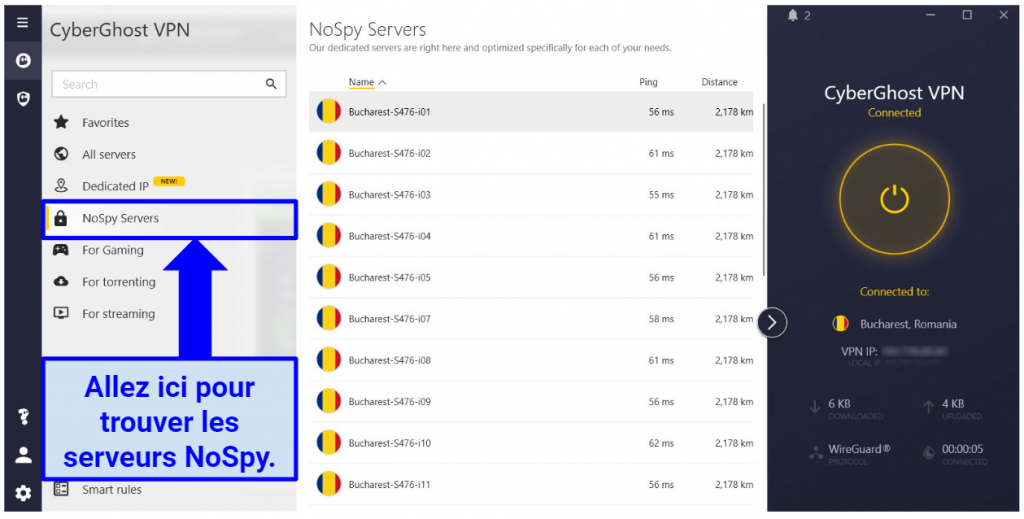Click the All servers globe icon
Screen dimensions: 1024x519
click(x=61, y=154)
